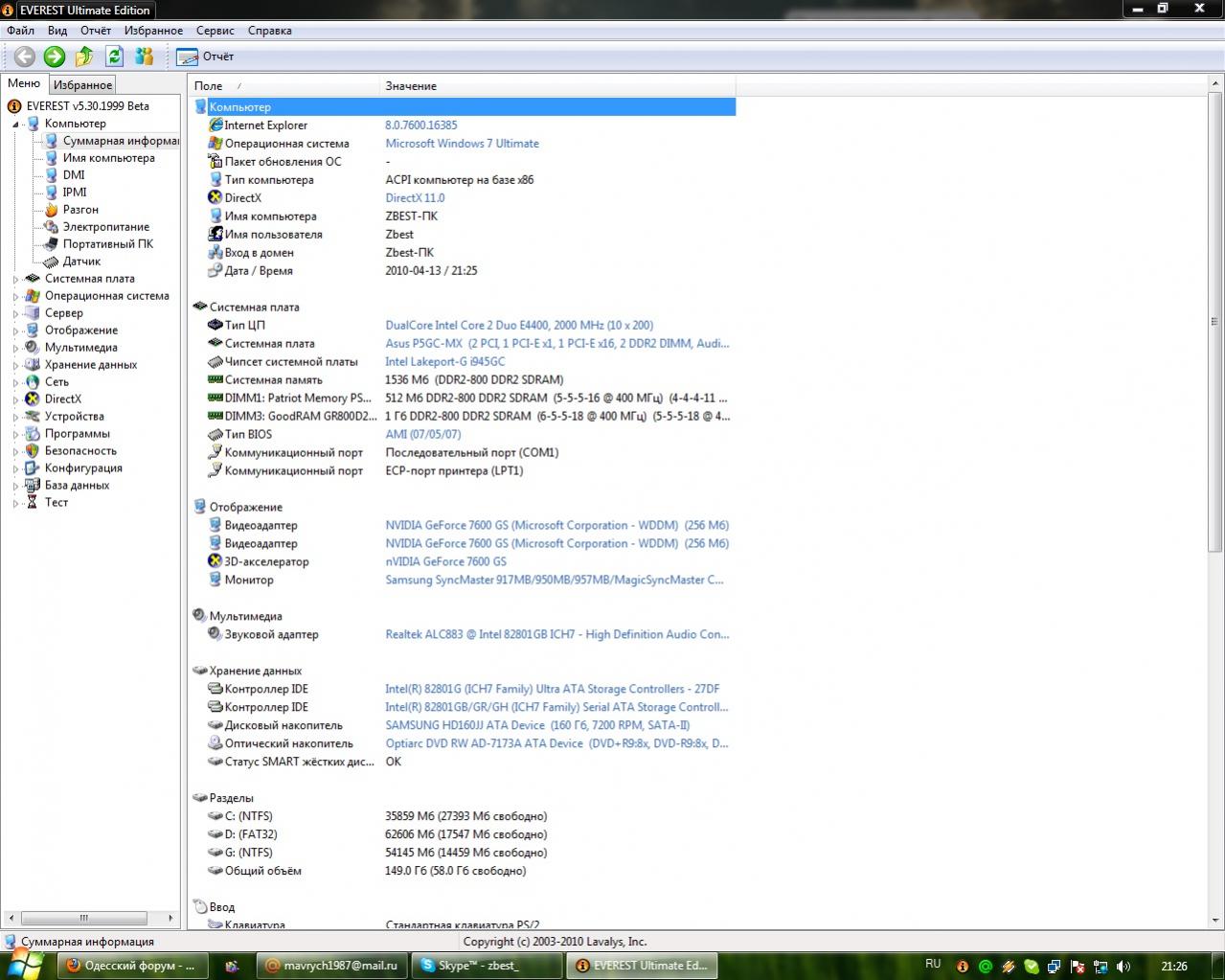Click the Электропитание icon in tree
Viewport: 1225px width, 980px height.
(51, 227)
